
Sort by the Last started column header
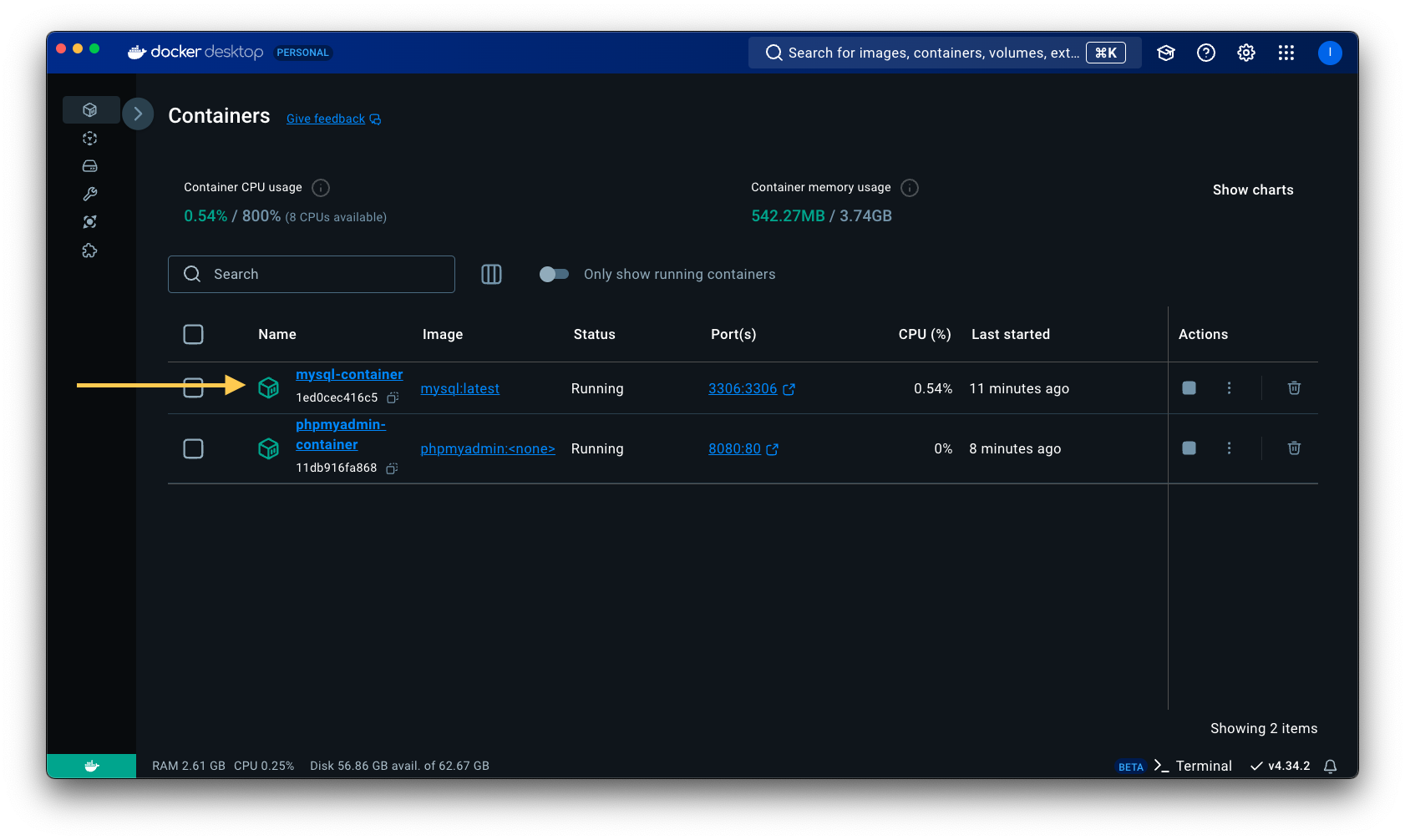pyautogui.click(x=1011, y=334)
